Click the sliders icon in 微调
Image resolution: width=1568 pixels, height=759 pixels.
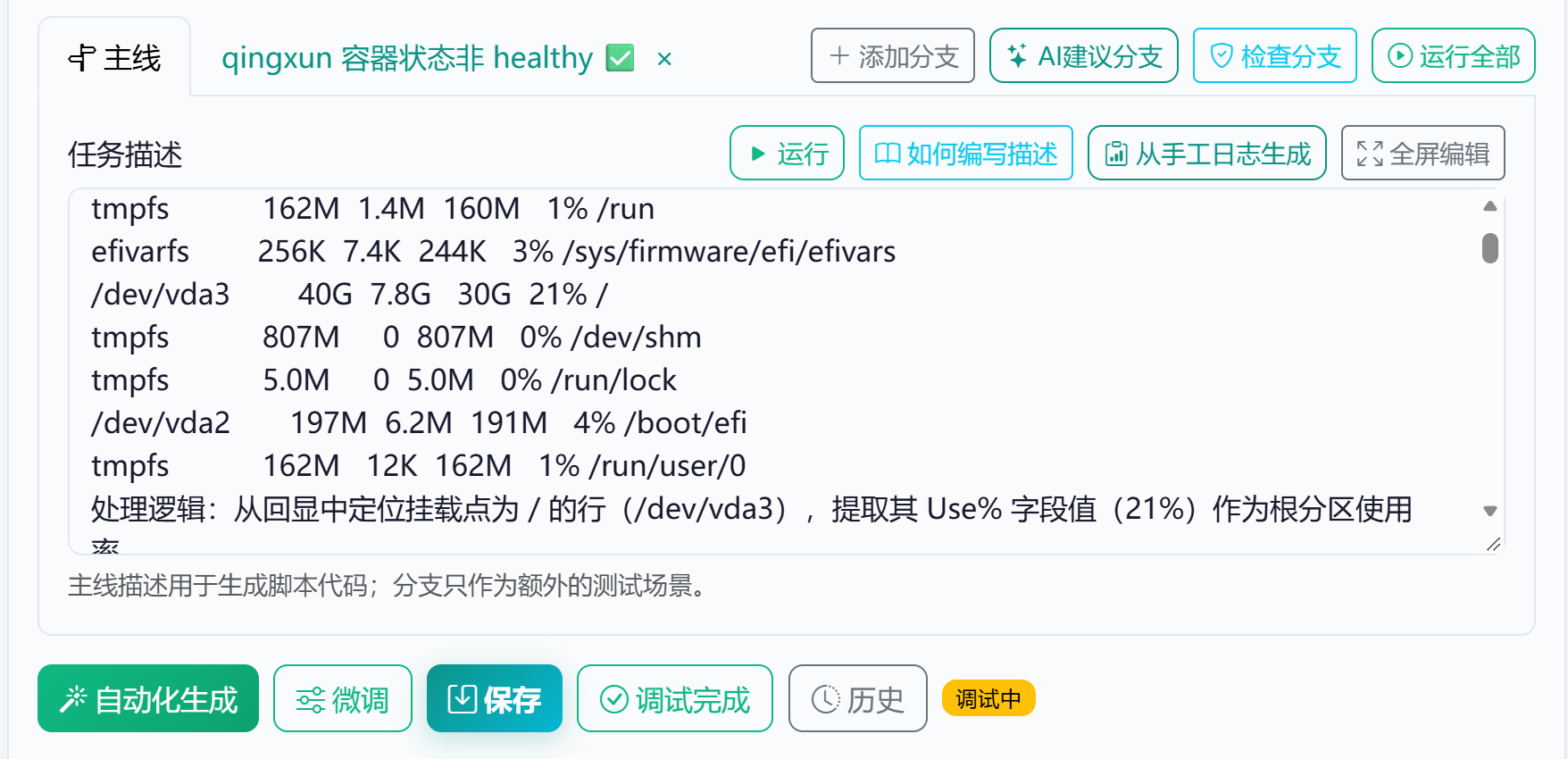(311, 700)
